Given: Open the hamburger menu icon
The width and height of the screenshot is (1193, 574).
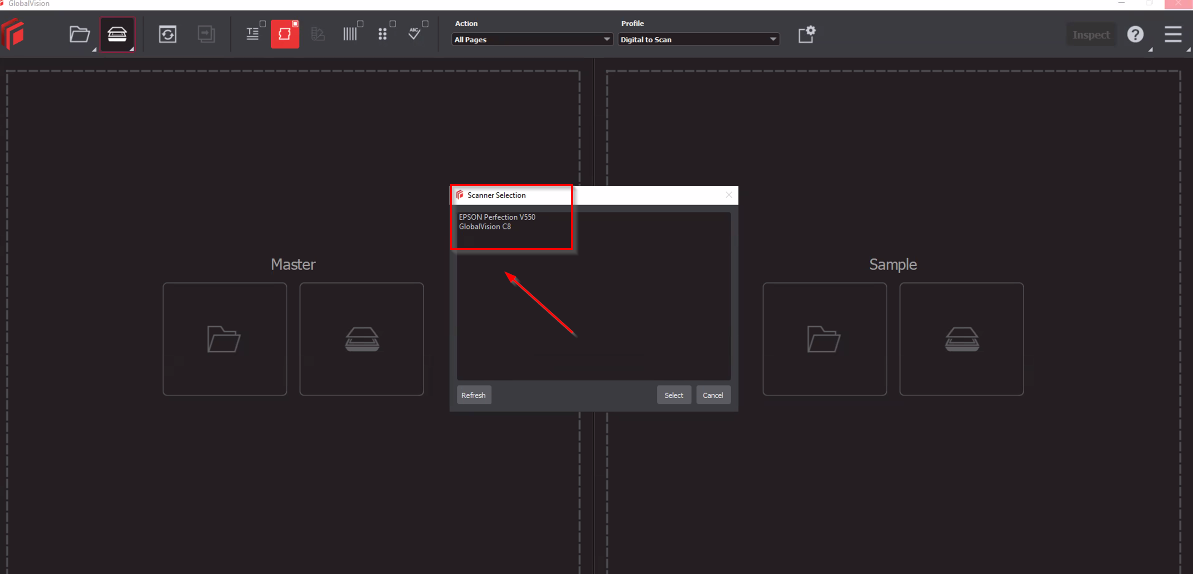Looking at the screenshot, I should pyautogui.click(x=1173, y=35).
